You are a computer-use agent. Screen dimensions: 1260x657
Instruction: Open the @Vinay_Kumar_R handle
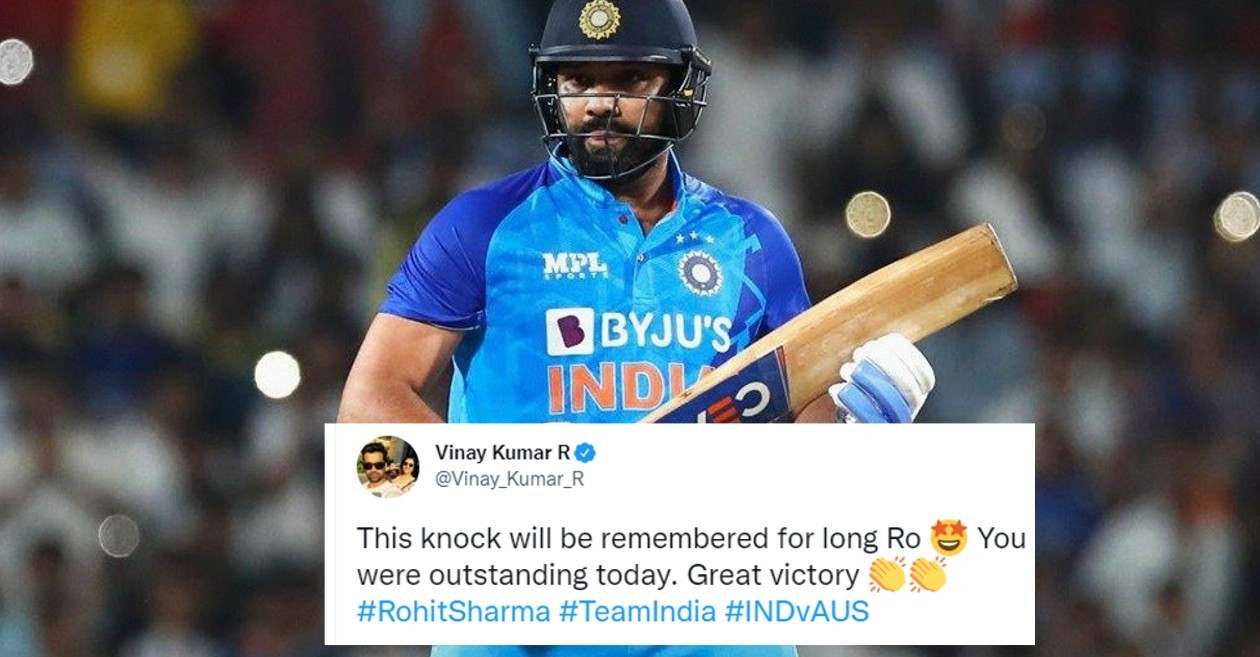tap(509, 479)
